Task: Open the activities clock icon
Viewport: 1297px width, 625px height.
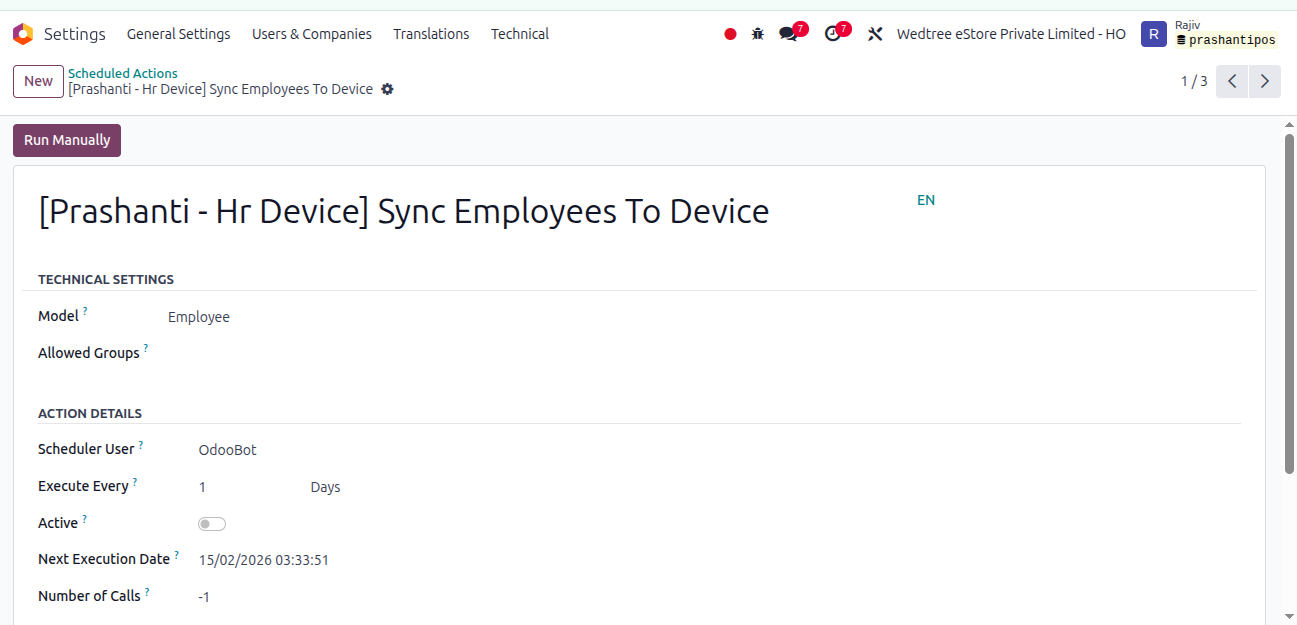Action: [x=833, y=34]
